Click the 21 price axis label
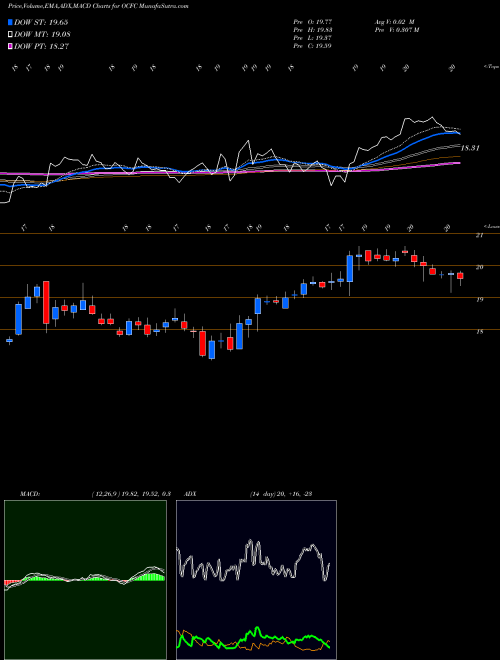 [479, 235]
